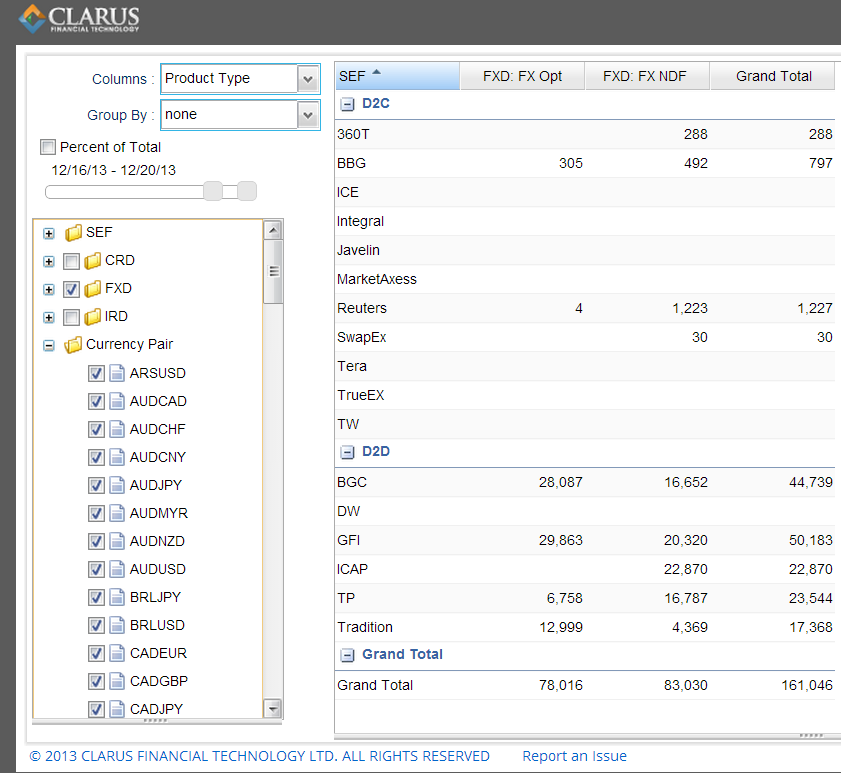Click the CRD folder icon
The height and width of the screenshot is (773, 841).
[93, 261]
